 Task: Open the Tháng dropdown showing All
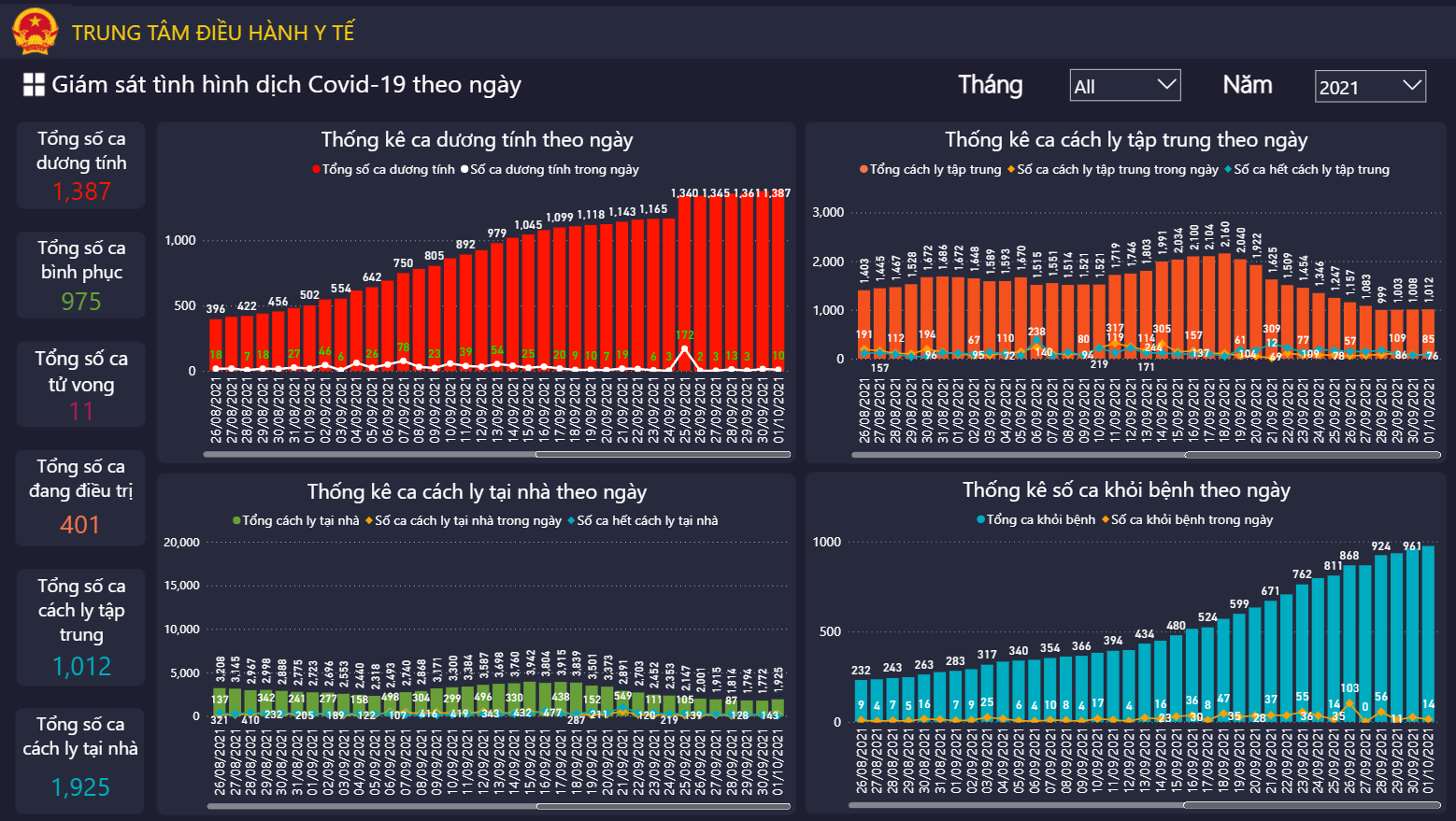pyautogui.click(x=1124, y=86)
